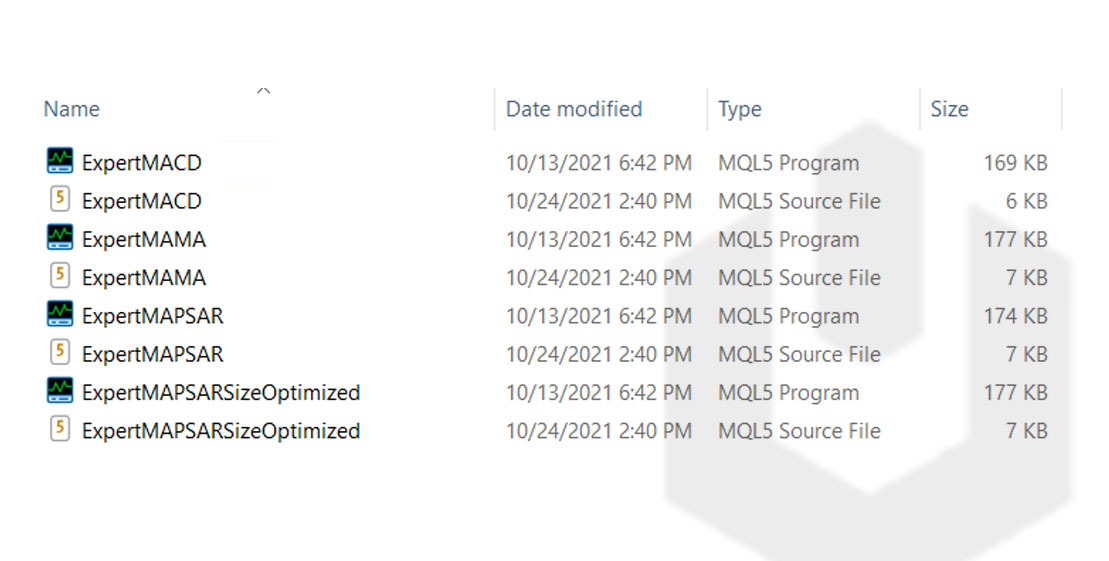Click the ExpertMAMA MQL5 Program icon
This screenshot has width=1109, height=561.
(x=60, y=238)
